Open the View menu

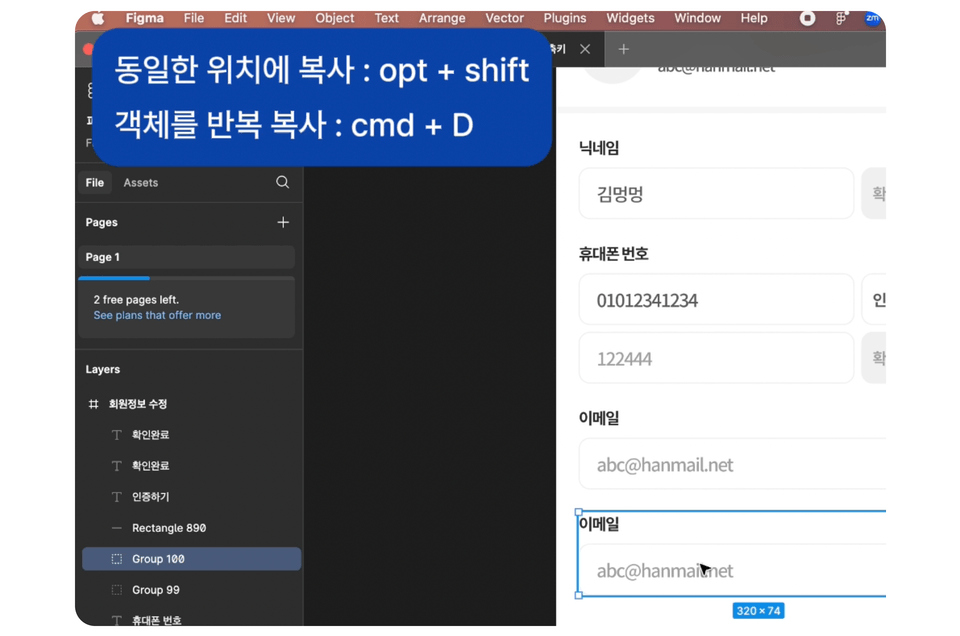[x=280, y=18]
